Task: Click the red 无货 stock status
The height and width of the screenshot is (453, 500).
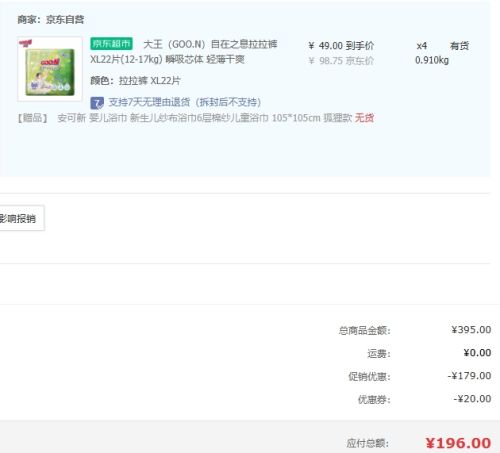Action: (364, 118)
